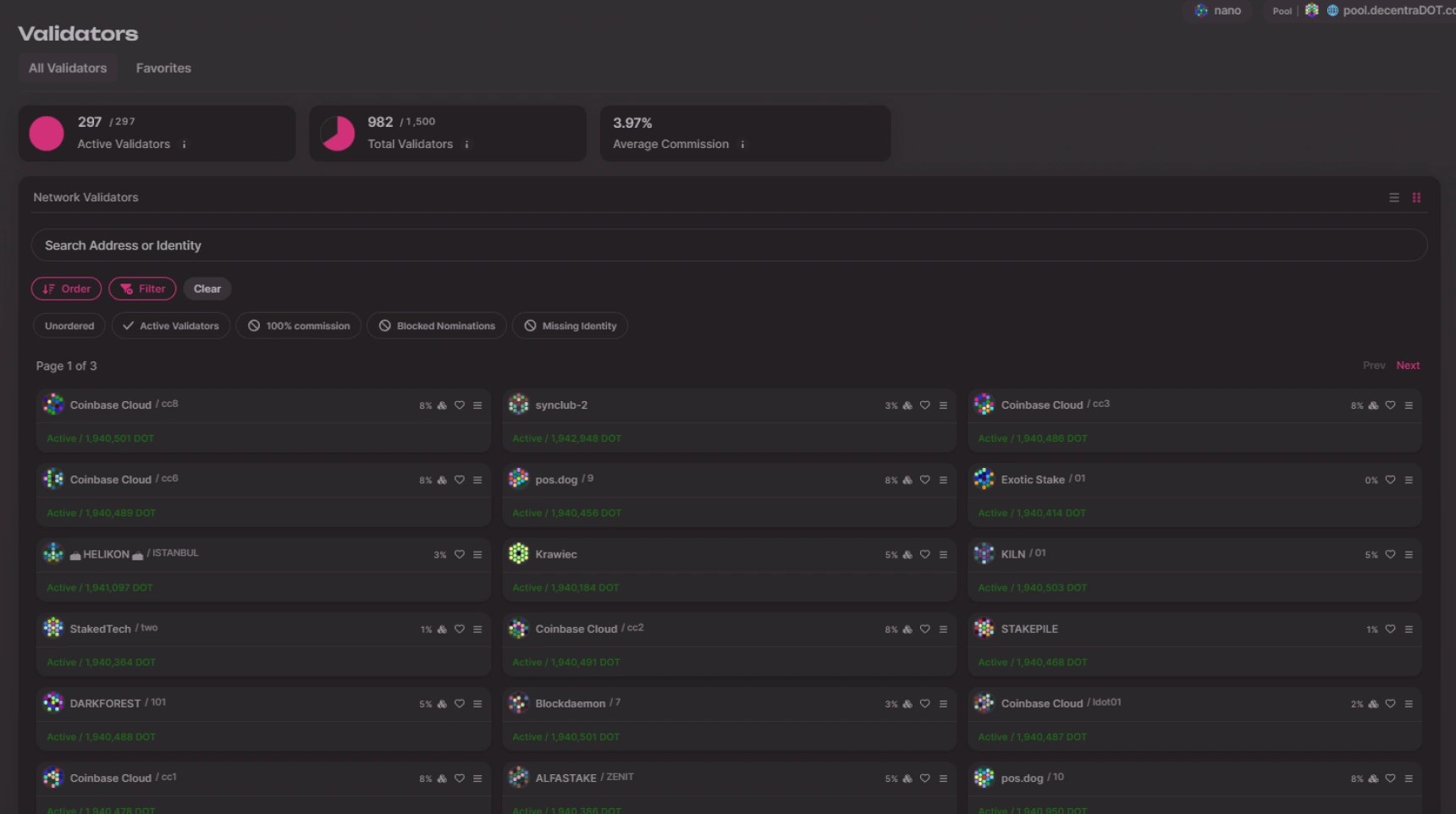Click cubes icon on Coinbase Cloud cc2 card
Viewport: 1456px width, 814px height.
pos(907,630)
